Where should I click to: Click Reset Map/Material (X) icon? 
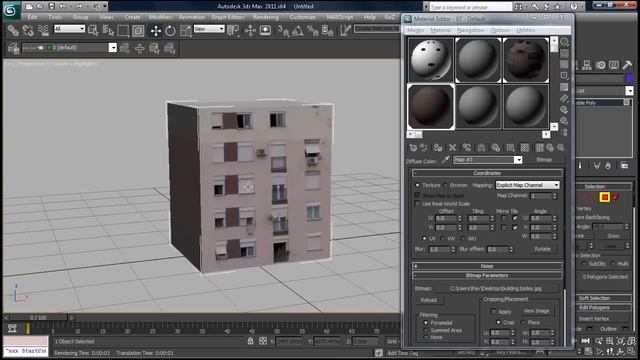pos(452,148)
